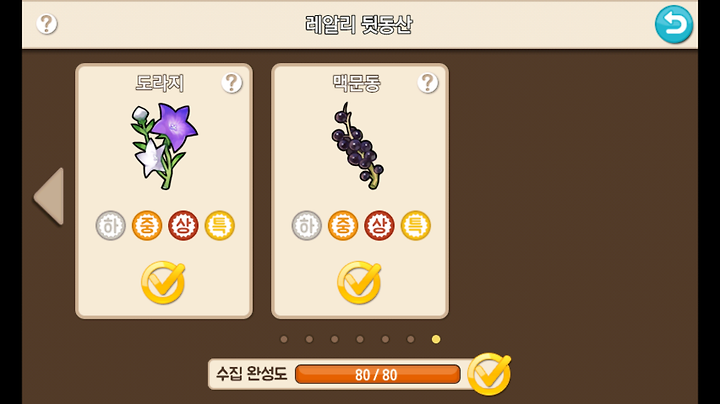Jump to the first page dot
720x404 pixels.
[284, 339]
